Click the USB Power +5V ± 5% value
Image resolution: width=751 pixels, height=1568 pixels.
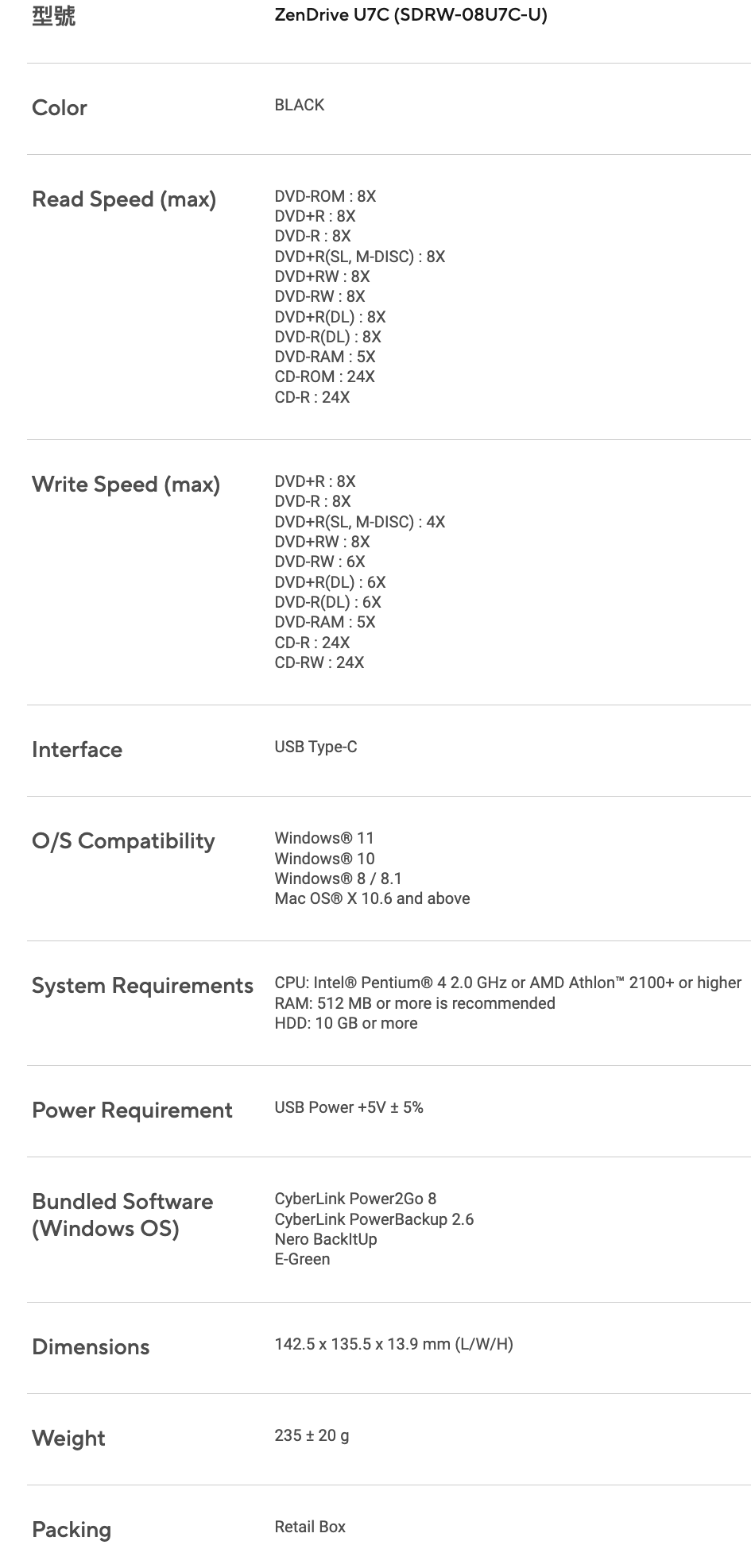[349, 1107]
